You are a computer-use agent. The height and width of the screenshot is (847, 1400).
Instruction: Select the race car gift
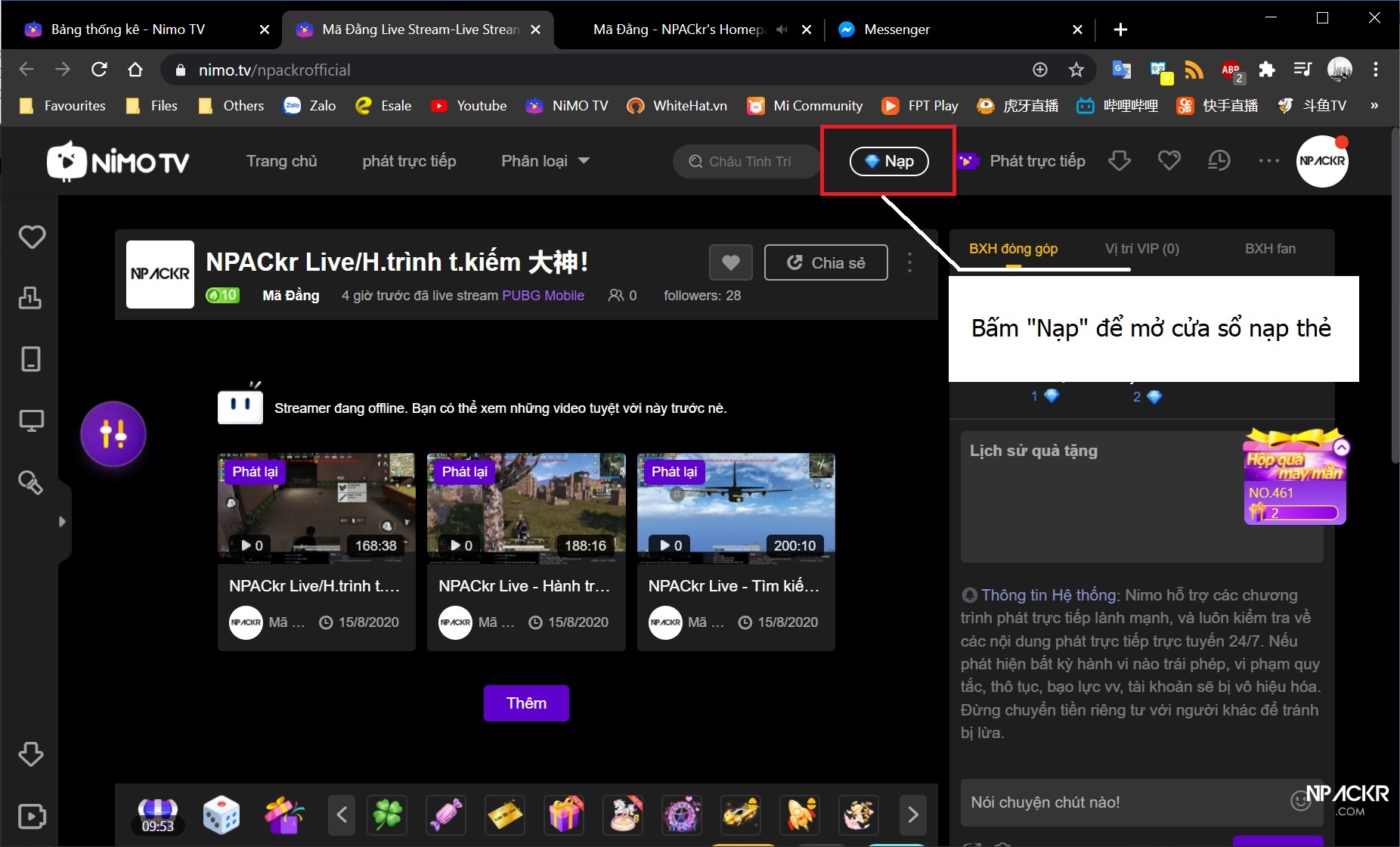click(741, 815)
